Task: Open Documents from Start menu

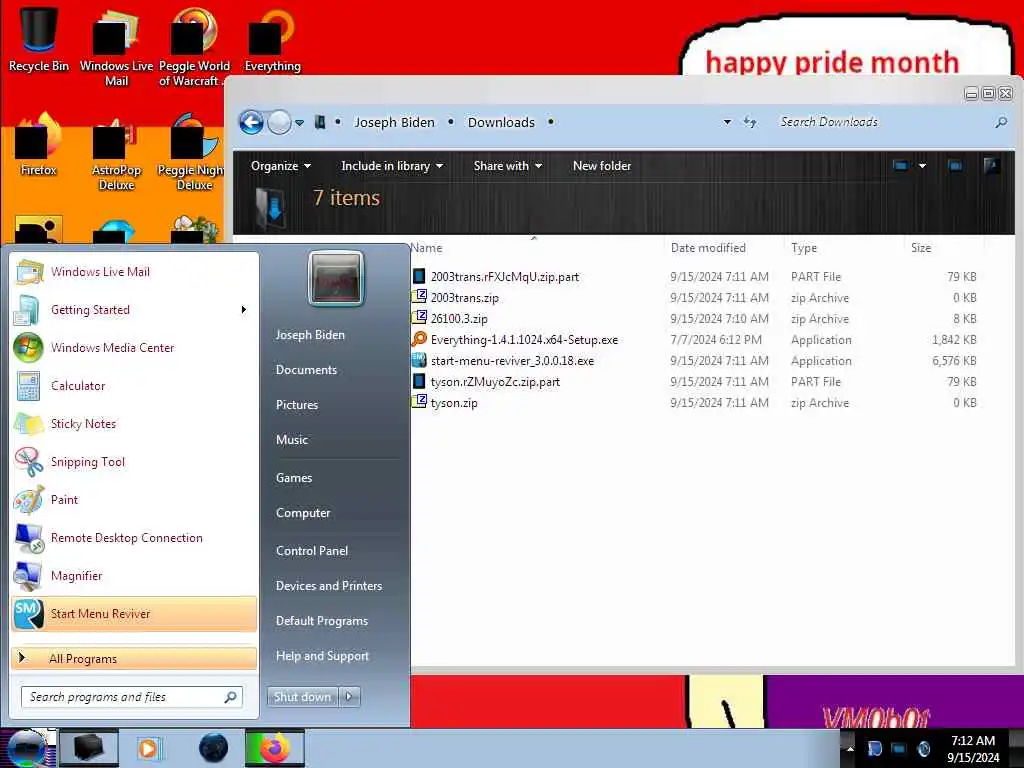Action: (306, 370)
